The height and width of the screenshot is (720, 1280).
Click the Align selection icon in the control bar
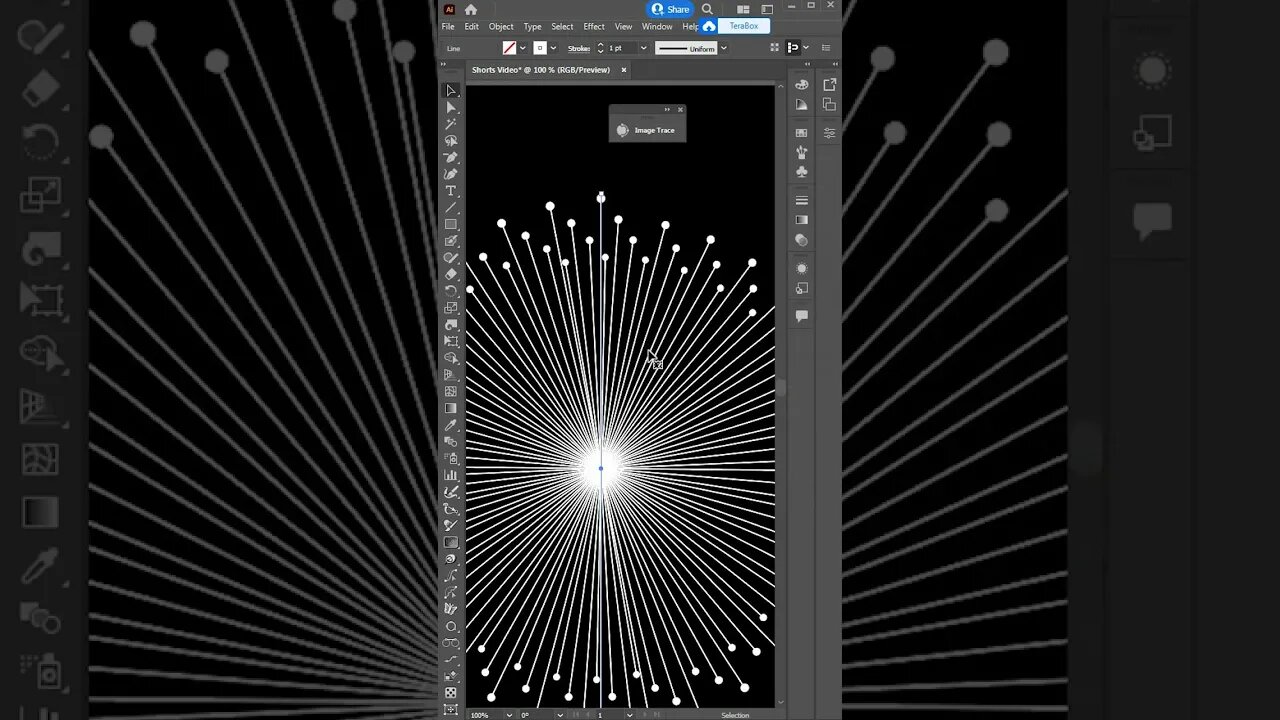pyautogui.click(x=793, y=47)
